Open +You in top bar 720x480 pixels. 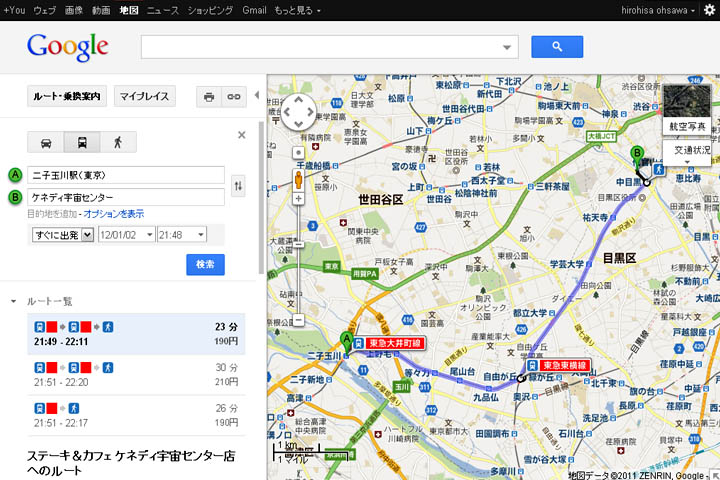click(x=14, y=10)
